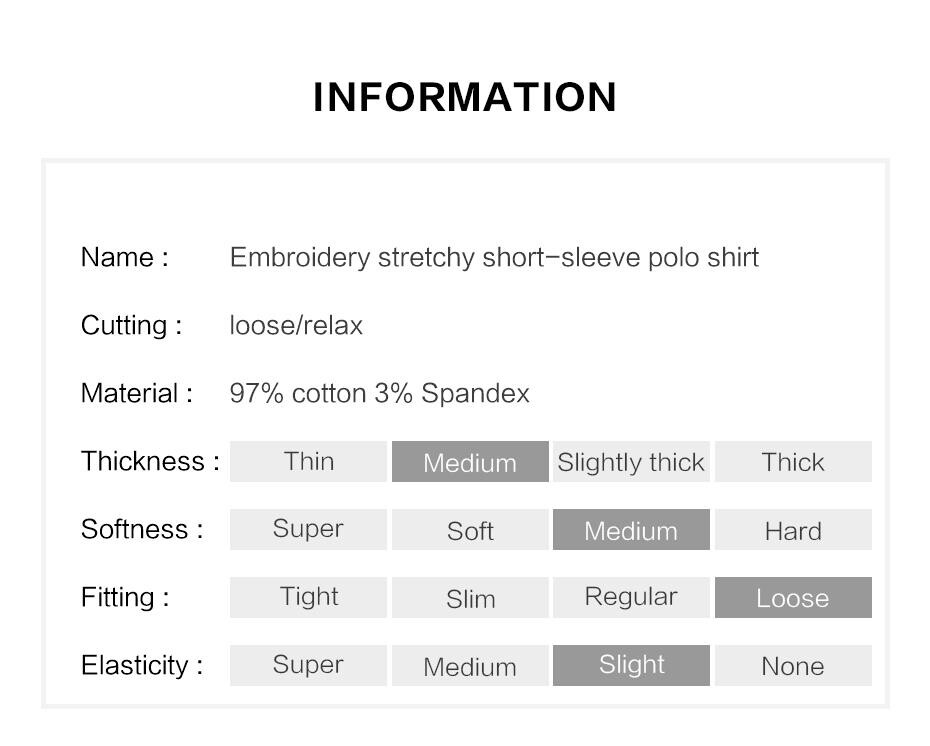Pick the Slim fitting option
The width and height of the screenshot is (930, 746).
(470, 597)
